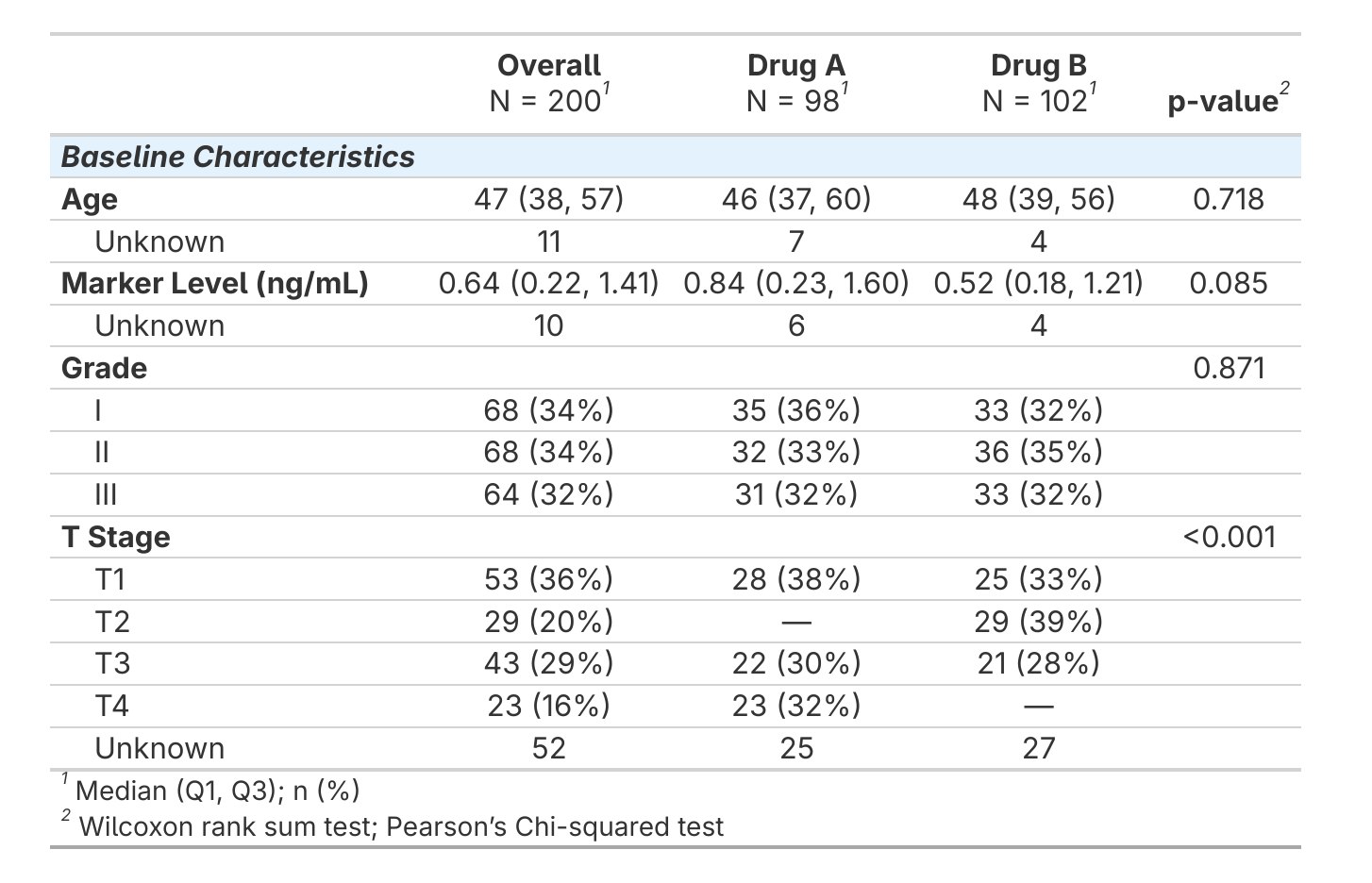Viewport: 1372px width, 883px height.
Task: Click the Drug A column header
Action: 795,83
